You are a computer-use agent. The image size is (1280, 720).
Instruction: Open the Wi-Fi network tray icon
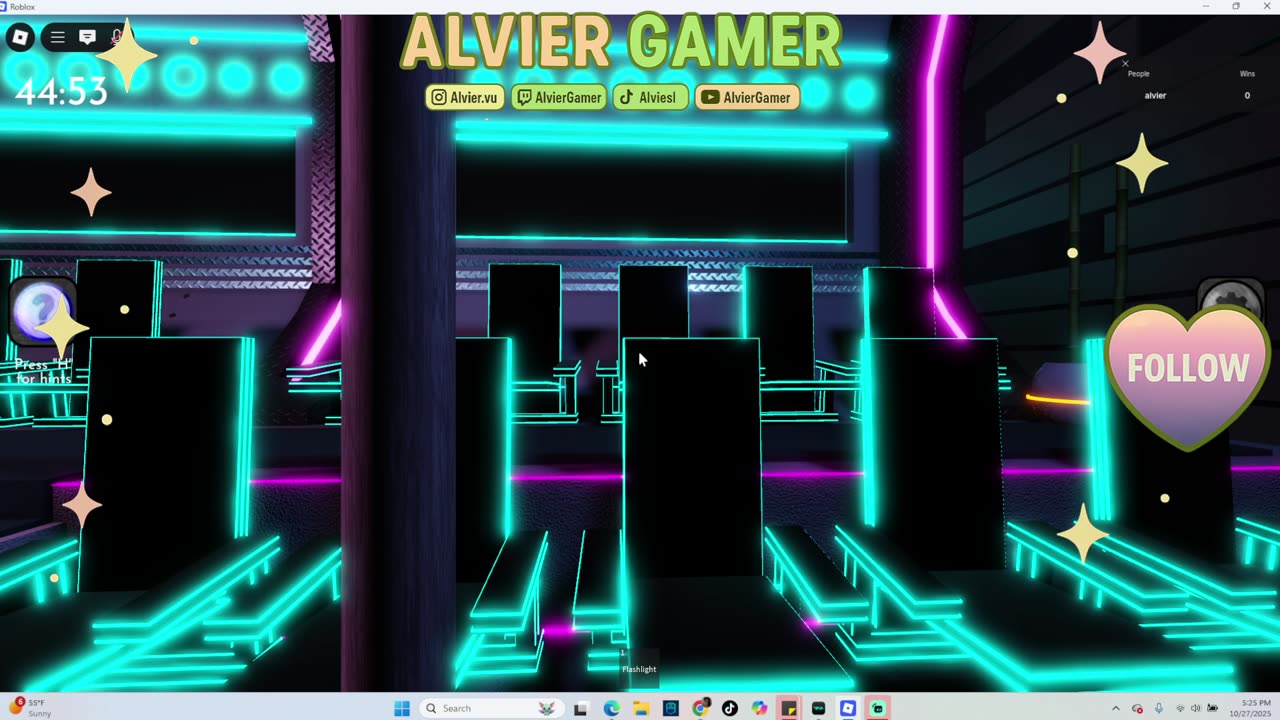tap(1180, 708)
